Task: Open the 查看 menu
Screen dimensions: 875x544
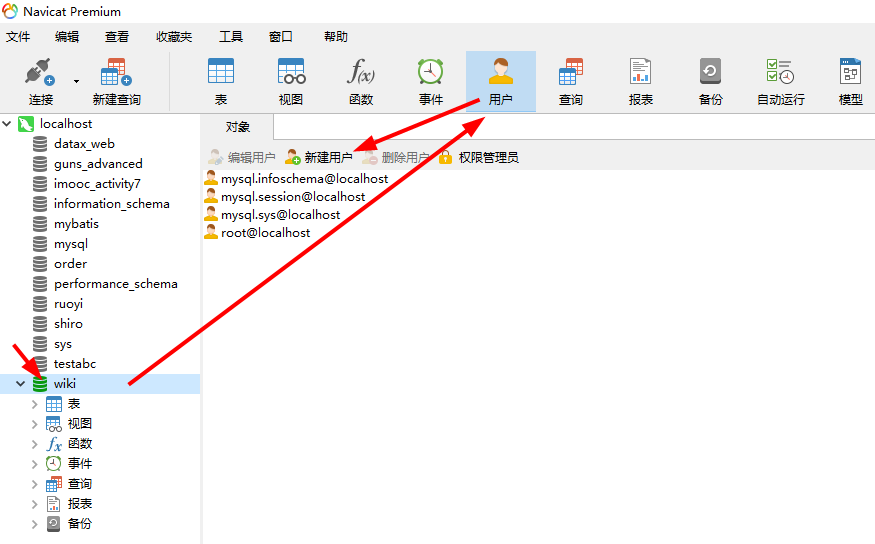Action: pos(117,37)
